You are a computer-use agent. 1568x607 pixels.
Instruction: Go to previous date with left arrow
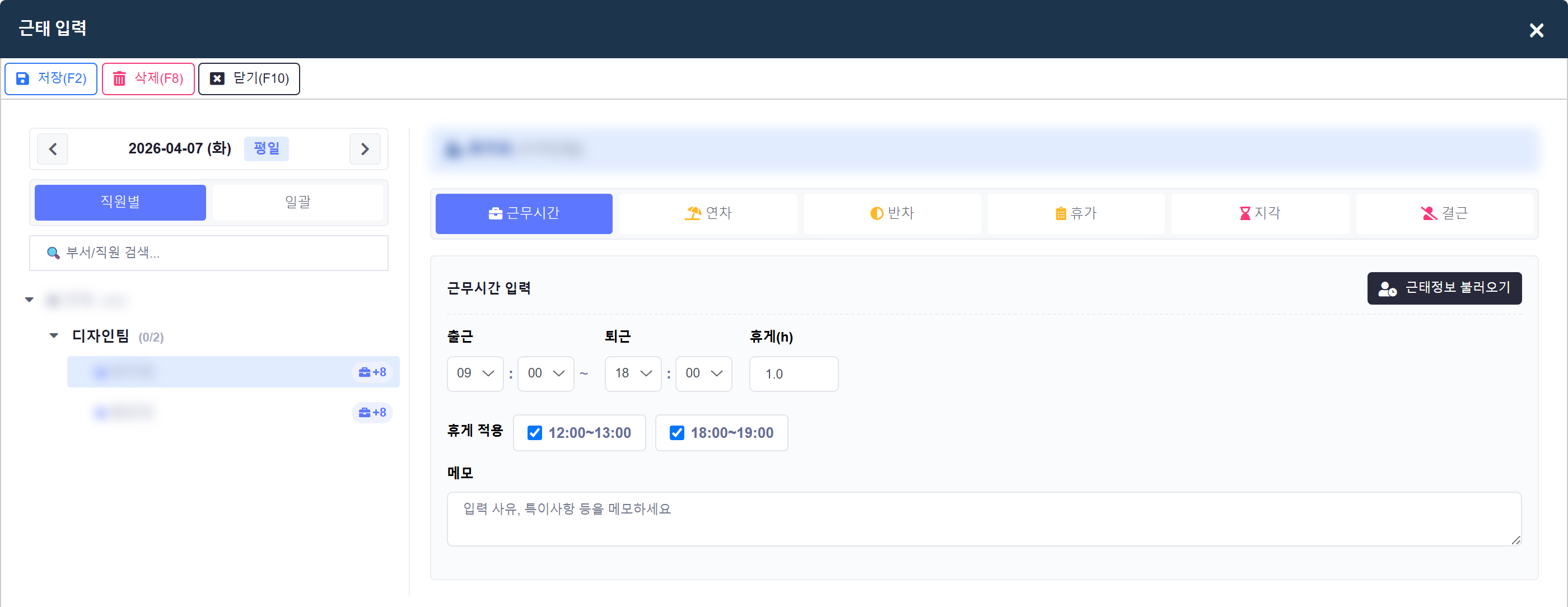tap(53, 149)
